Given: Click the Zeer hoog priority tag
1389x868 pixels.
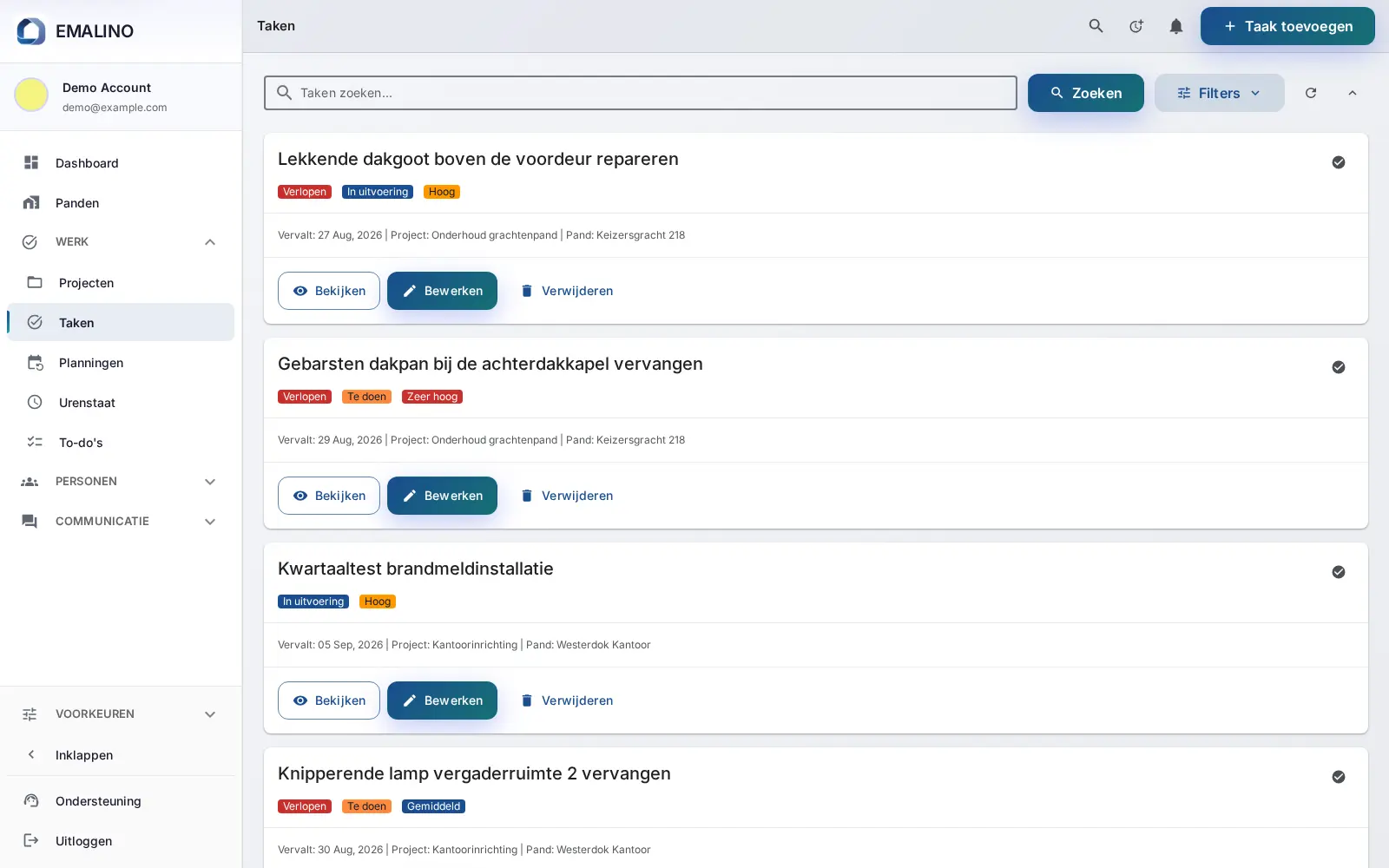Looking at the screenshot, I should 432,397.
